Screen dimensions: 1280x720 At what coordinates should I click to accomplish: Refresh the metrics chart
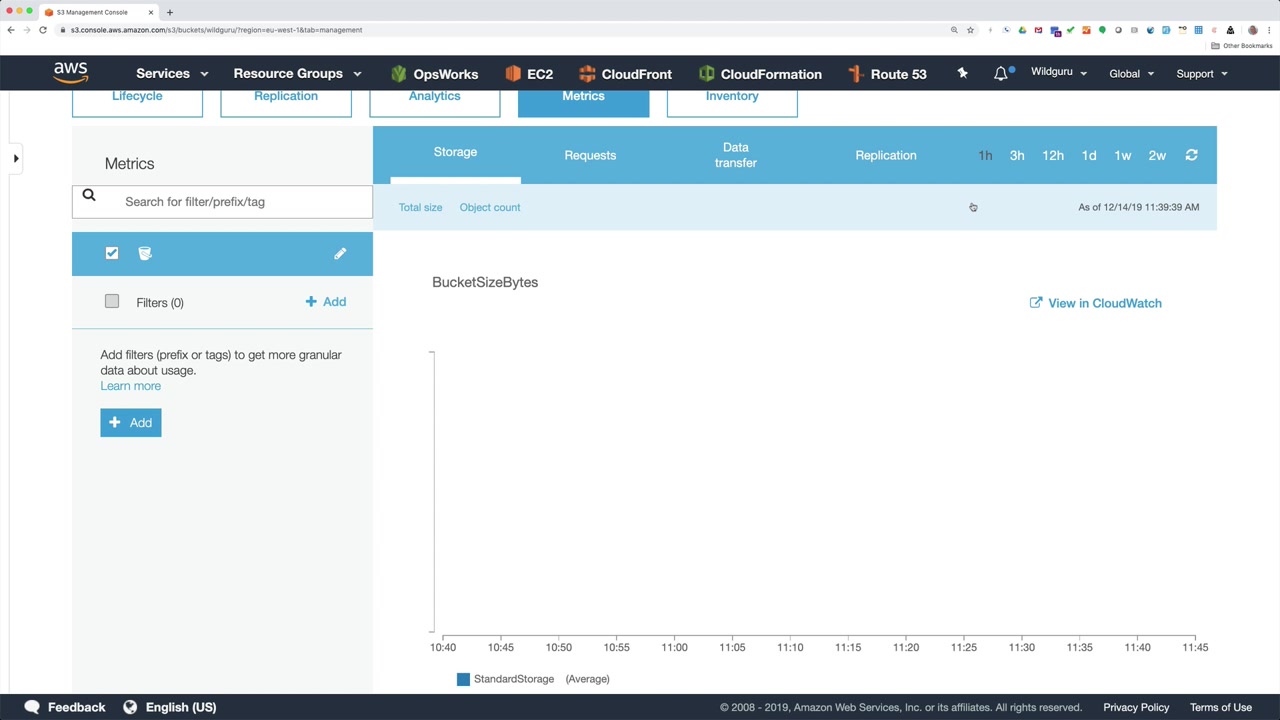(x=1191, y=155)
